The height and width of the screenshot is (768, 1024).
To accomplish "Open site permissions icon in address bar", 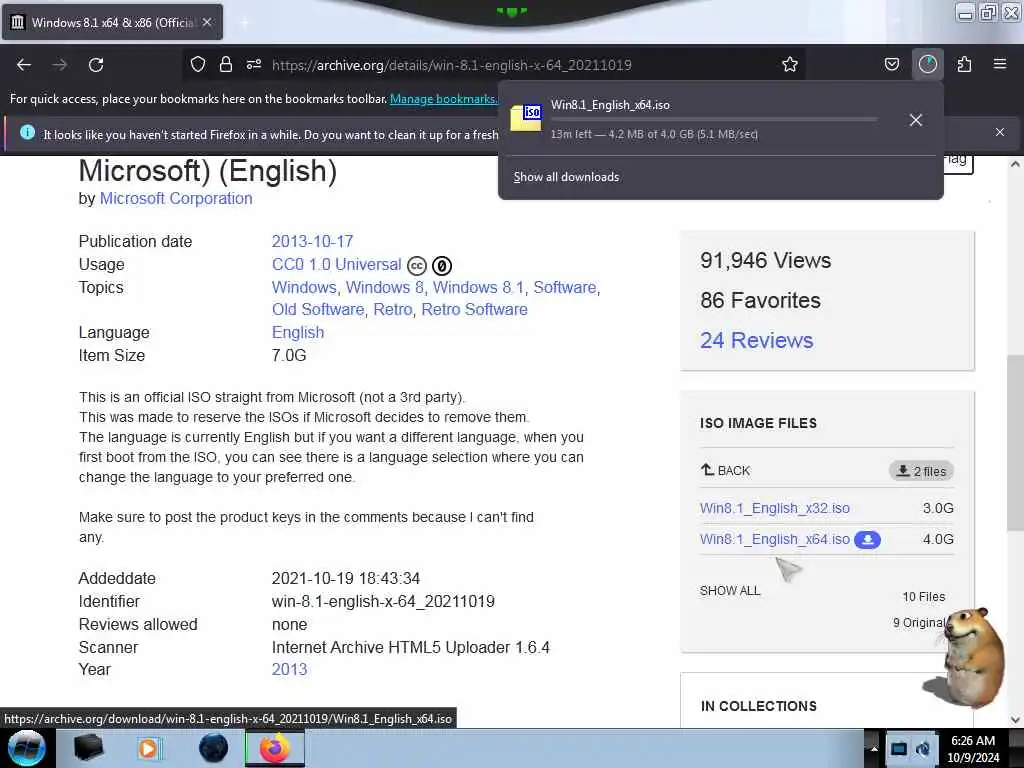I will pyautogui.click(x=254, y=64).
